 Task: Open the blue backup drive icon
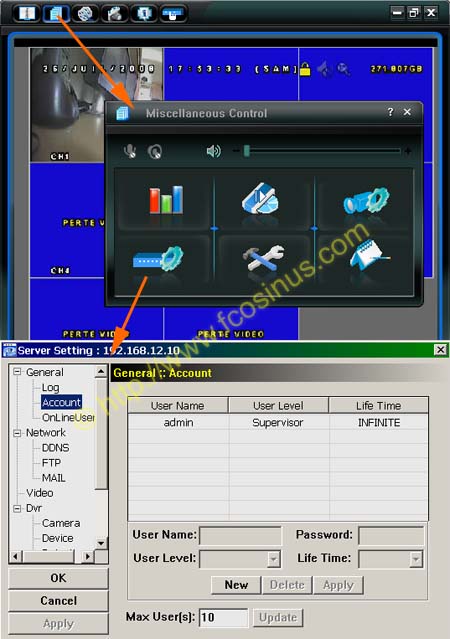click(261, 198)
